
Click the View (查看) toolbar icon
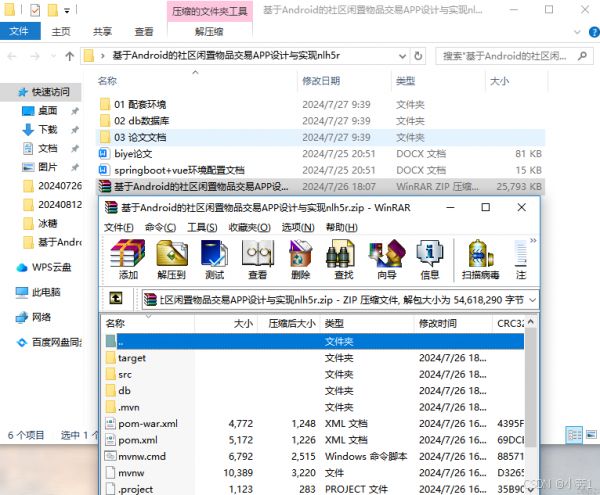pos(258,259)
